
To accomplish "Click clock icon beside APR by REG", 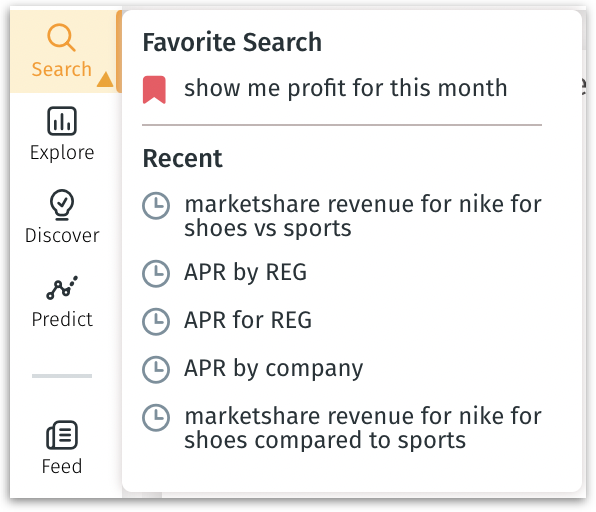I will [x=156, y=273].
